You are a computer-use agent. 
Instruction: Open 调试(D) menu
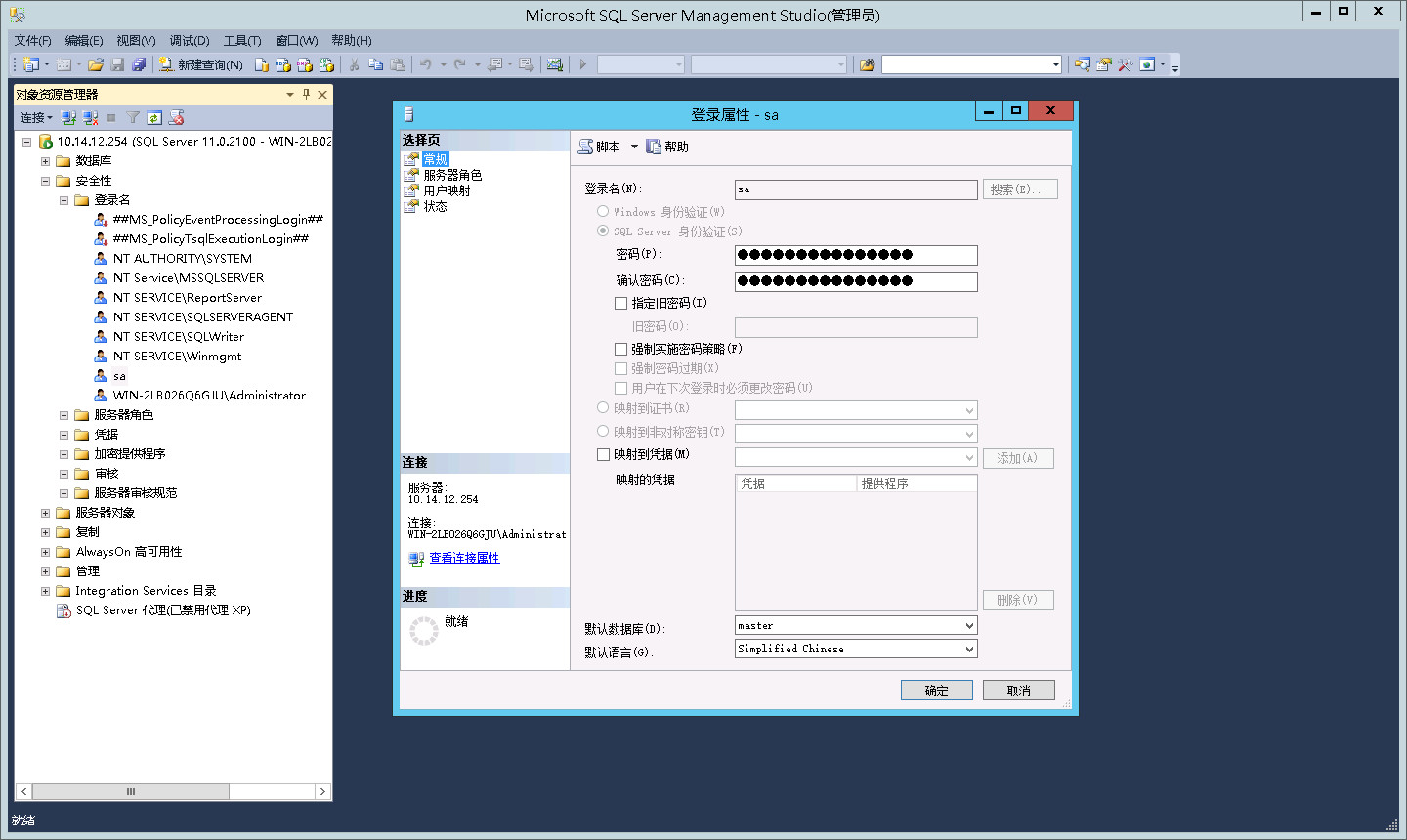point(190,40)
